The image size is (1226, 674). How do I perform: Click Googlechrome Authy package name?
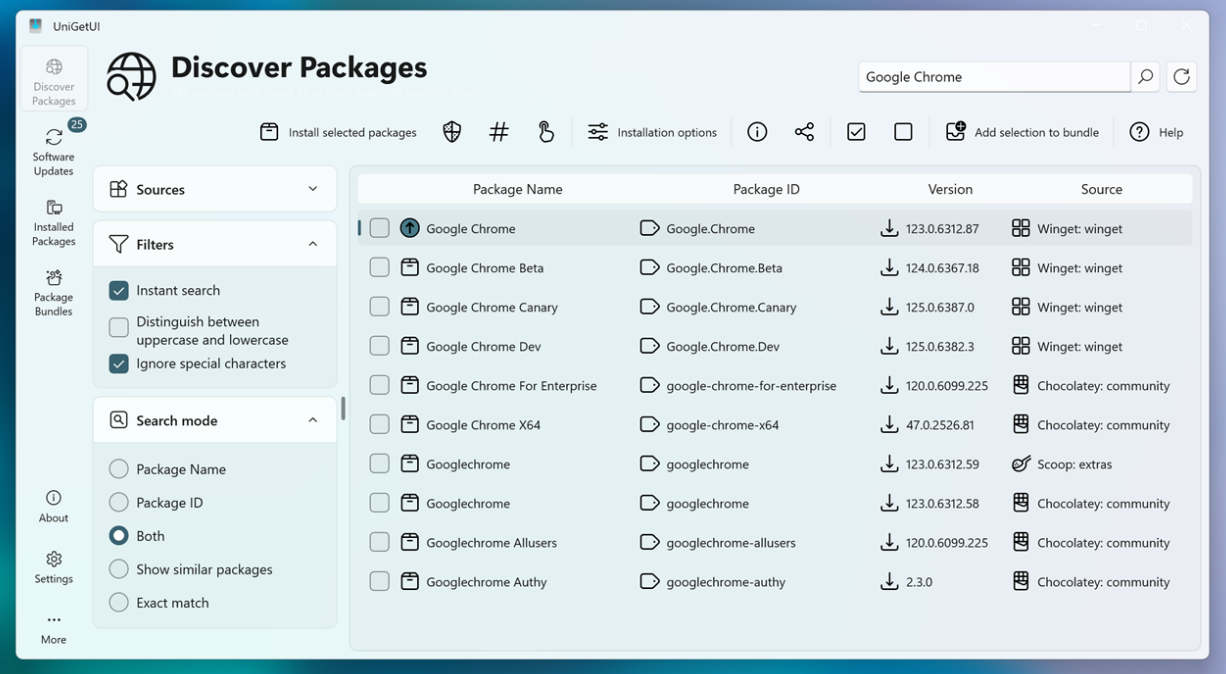[x=486, y=582]
